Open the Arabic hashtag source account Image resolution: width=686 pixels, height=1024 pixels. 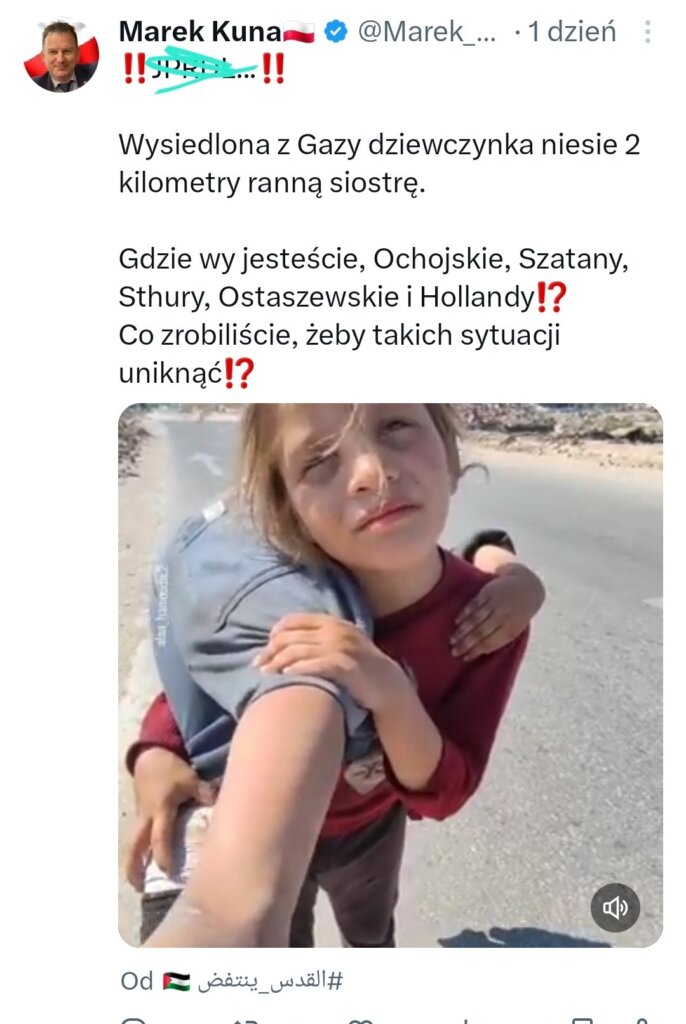click(x=270, y=980)
